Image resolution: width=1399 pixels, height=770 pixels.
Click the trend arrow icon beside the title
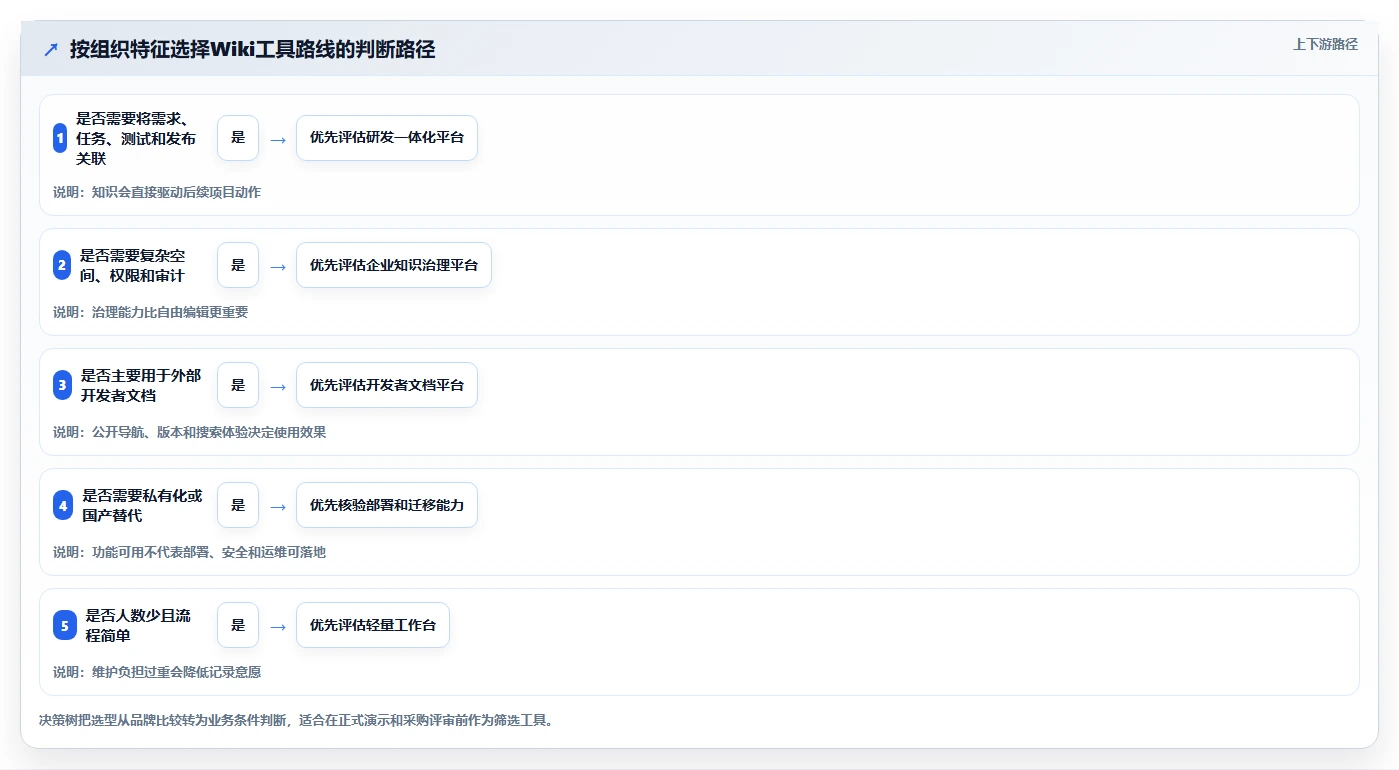[x=51, y=50]
